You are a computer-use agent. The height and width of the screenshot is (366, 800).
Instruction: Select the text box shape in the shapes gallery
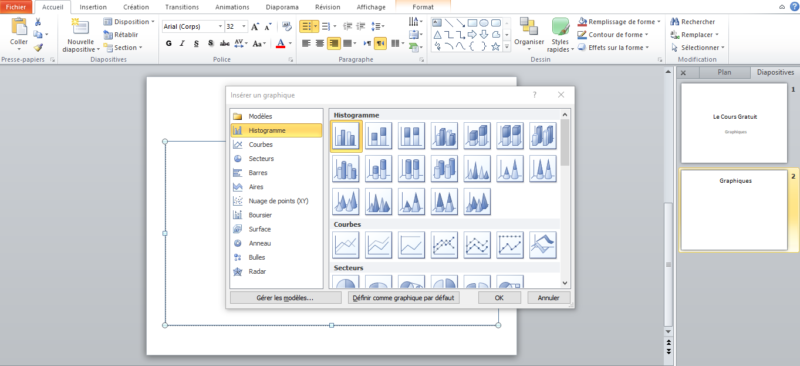436,22
